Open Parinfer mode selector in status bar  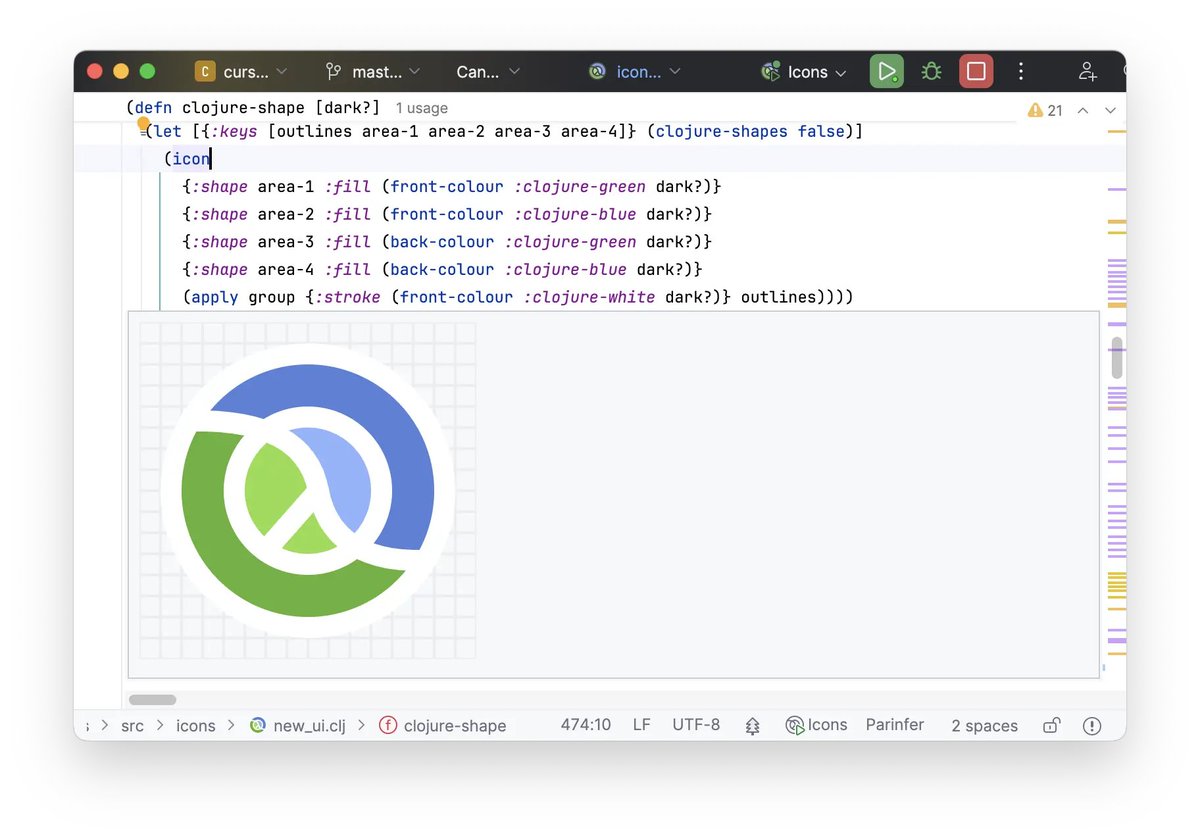point(895,725)
